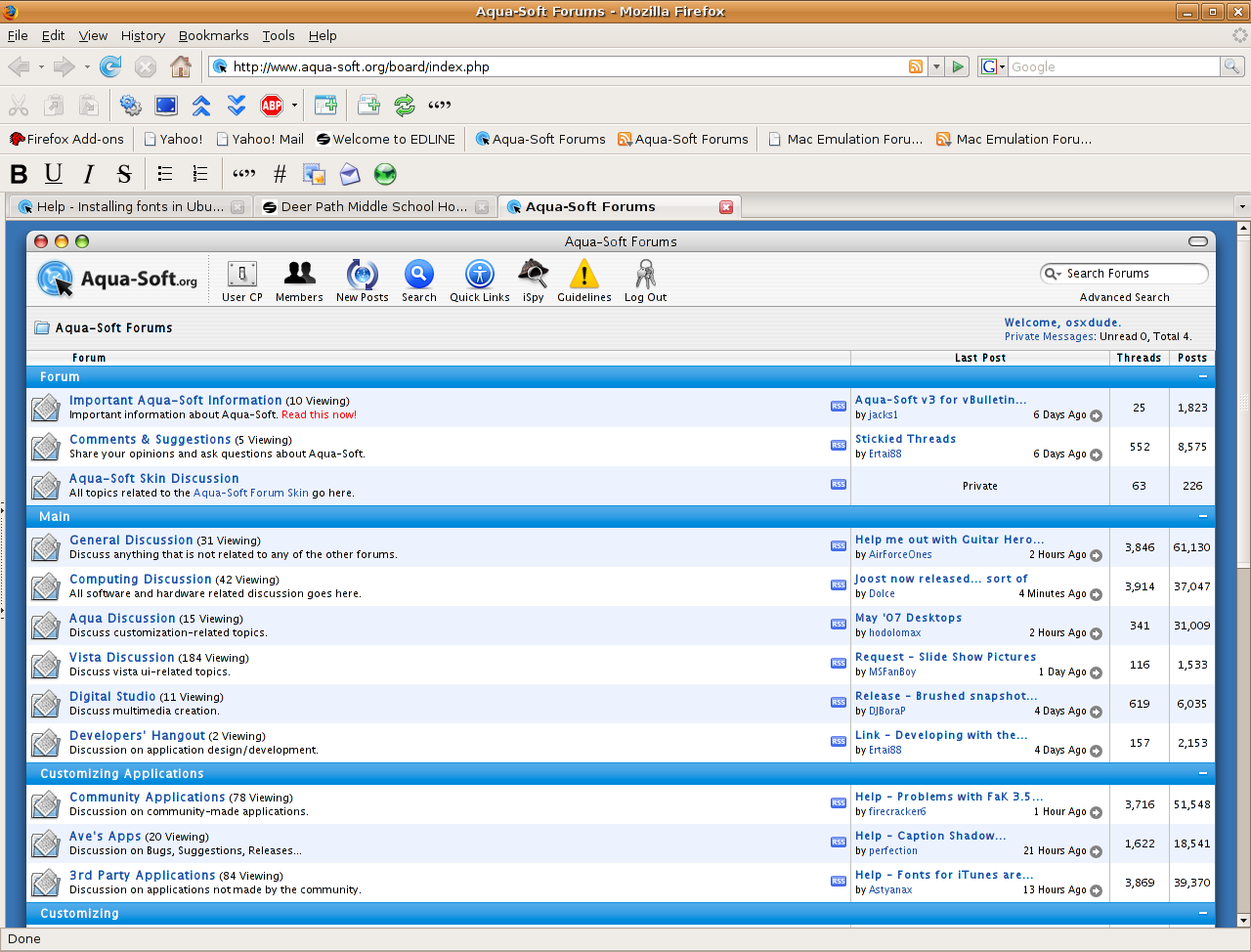Click the blue screen toolbar icon

[x=166, y=105]
